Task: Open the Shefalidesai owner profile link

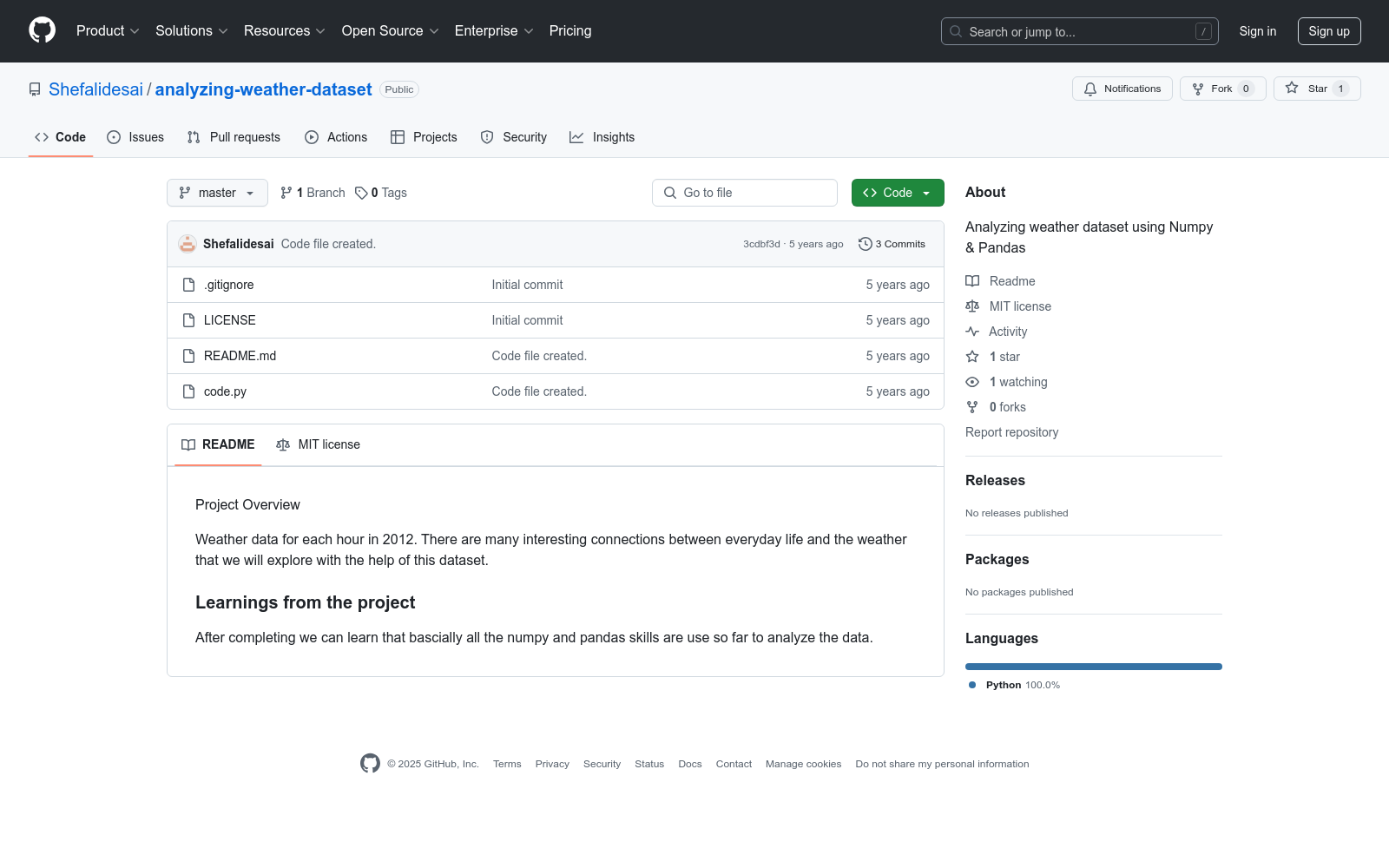Action: click(95, 89)
